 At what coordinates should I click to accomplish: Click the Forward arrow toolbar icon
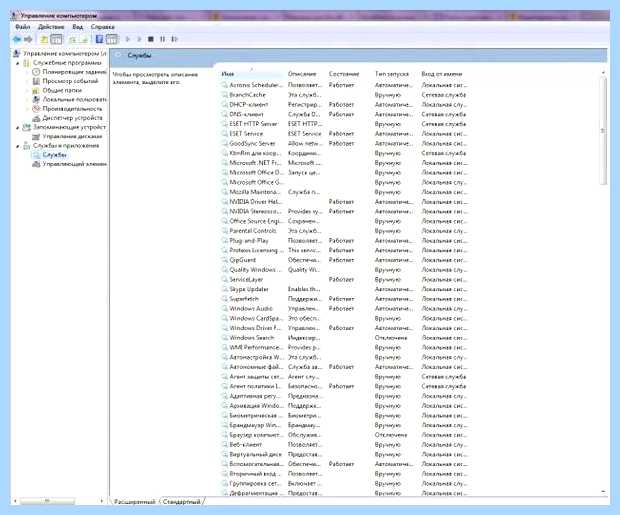point(28,39)
